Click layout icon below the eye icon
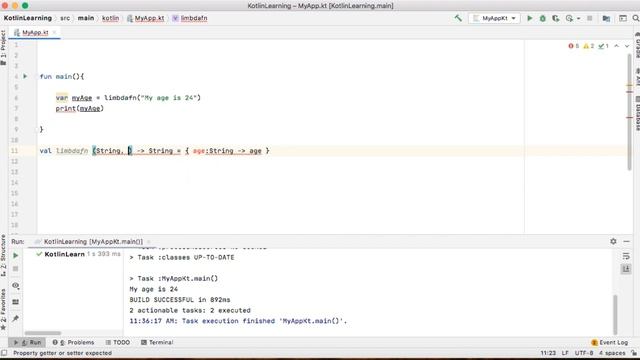 click(x=16, y=302)
